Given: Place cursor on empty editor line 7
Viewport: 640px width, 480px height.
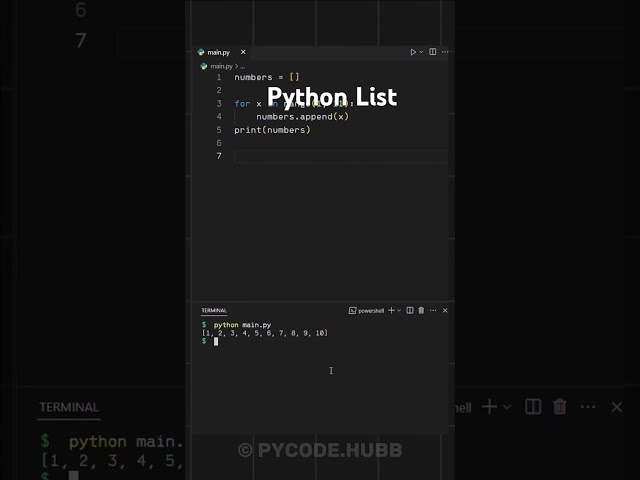Looking at the screenshot, I should tap(341, 156).
